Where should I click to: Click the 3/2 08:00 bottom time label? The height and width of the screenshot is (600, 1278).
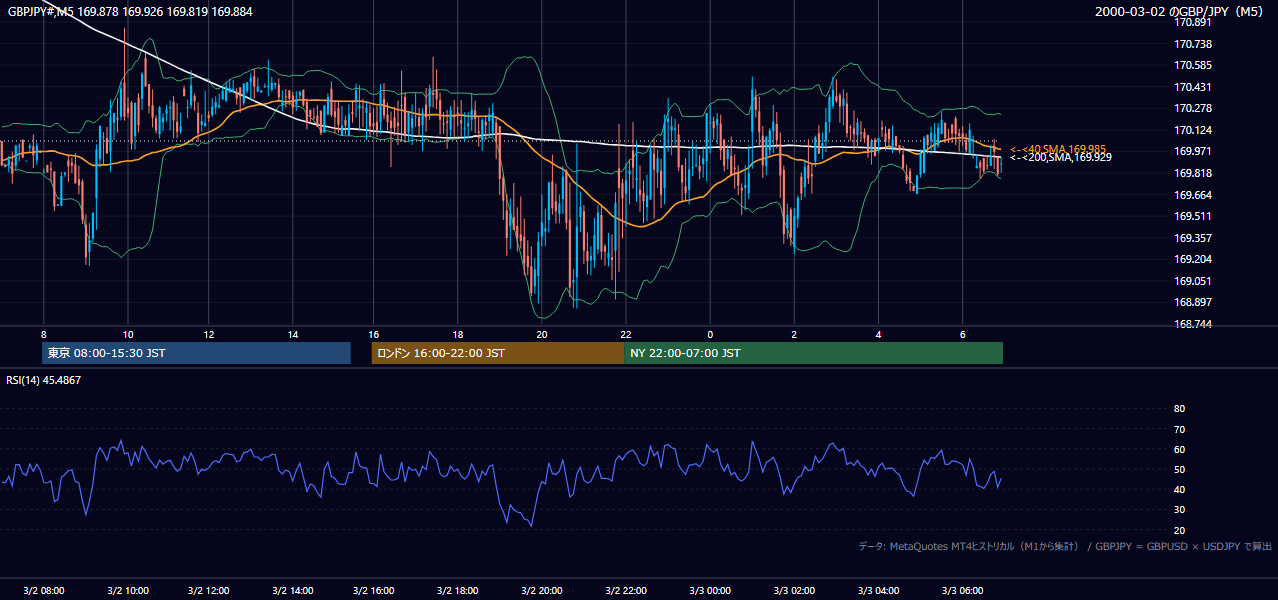click(43, 590)
